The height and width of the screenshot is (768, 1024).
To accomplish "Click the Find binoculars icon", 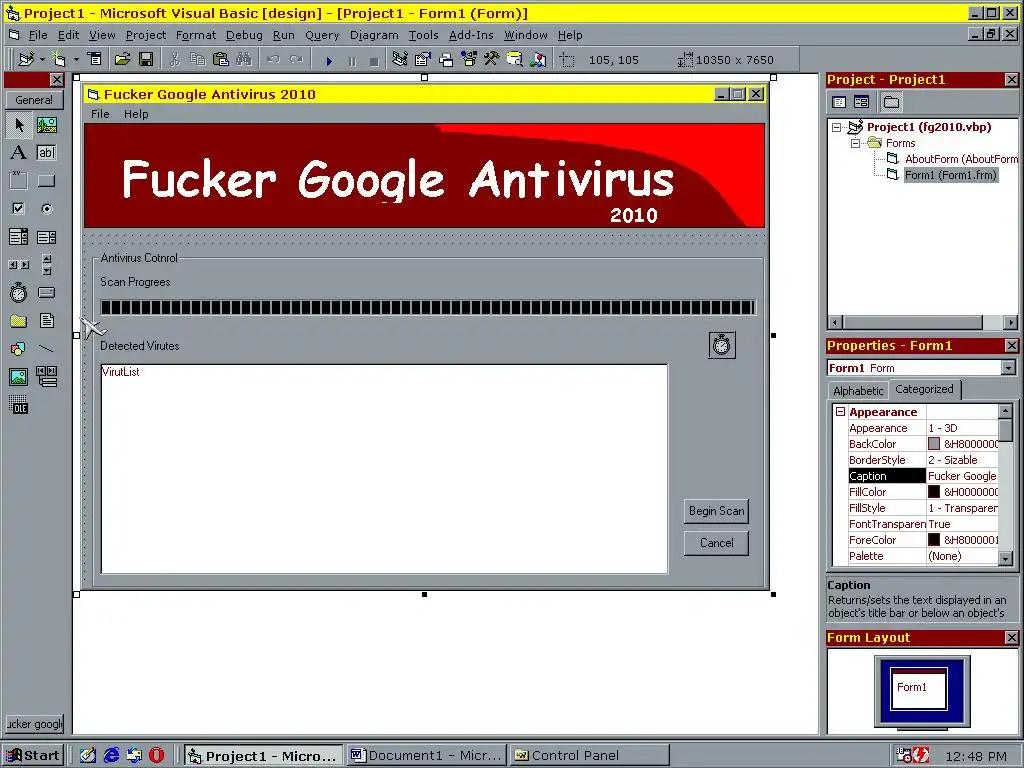I will (x=244, y=59).
